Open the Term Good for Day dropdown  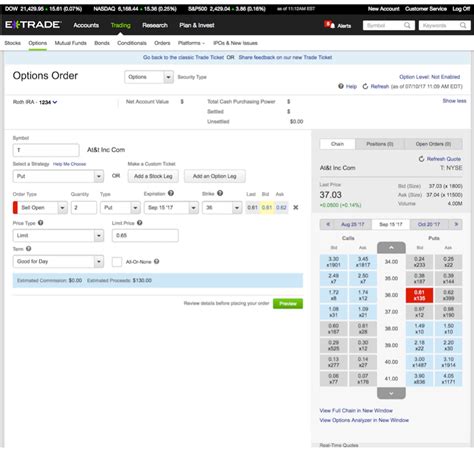58,261
